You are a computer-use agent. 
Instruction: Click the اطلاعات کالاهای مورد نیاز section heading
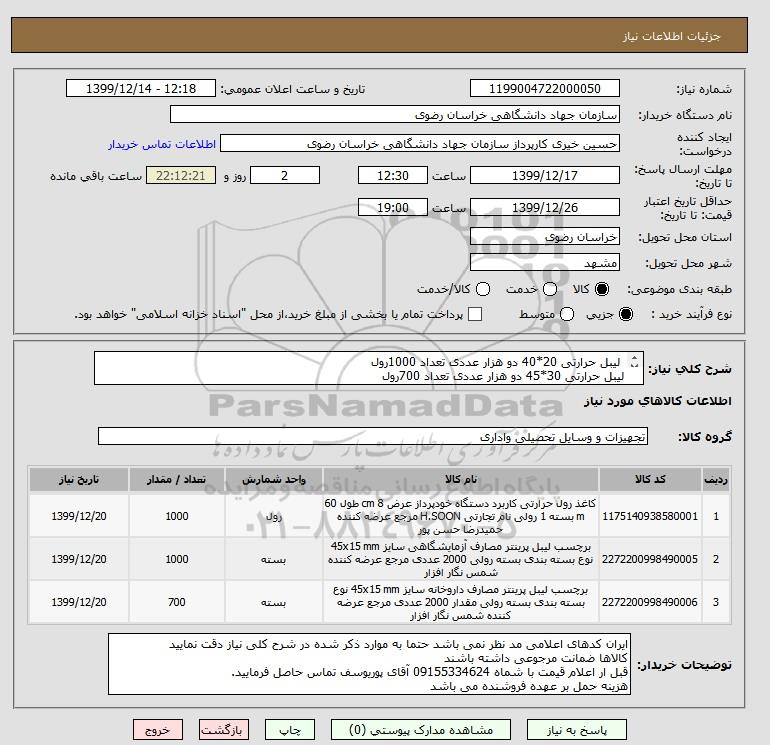click(658, 401)
